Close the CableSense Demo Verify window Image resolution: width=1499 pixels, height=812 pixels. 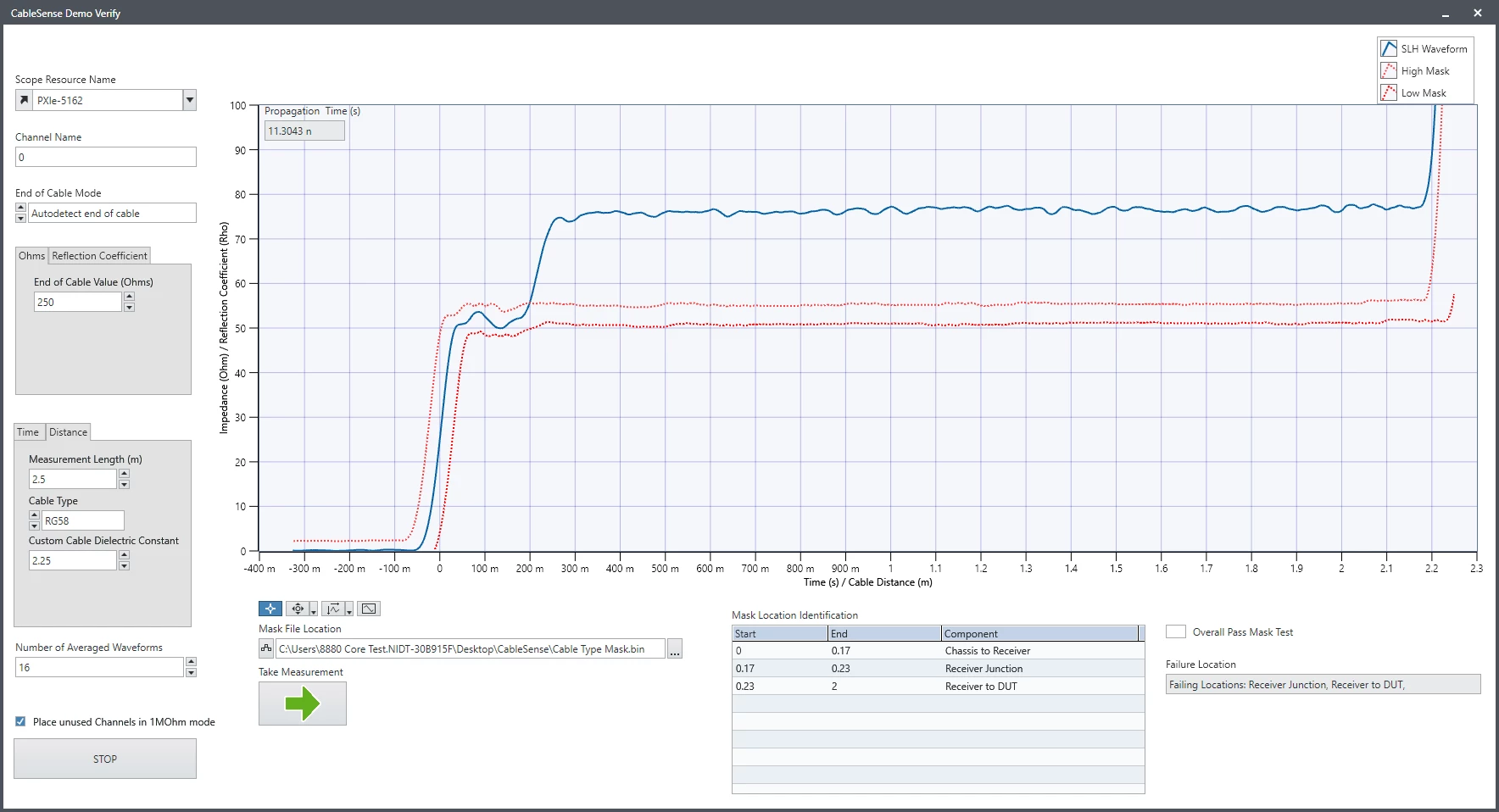tap(1478, 13)
